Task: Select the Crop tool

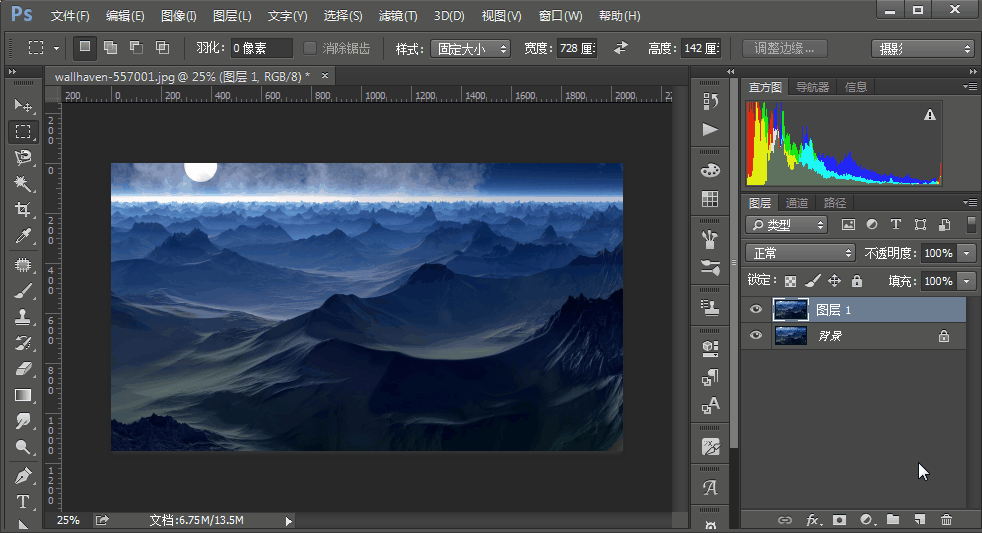Action: pos(23,209)
